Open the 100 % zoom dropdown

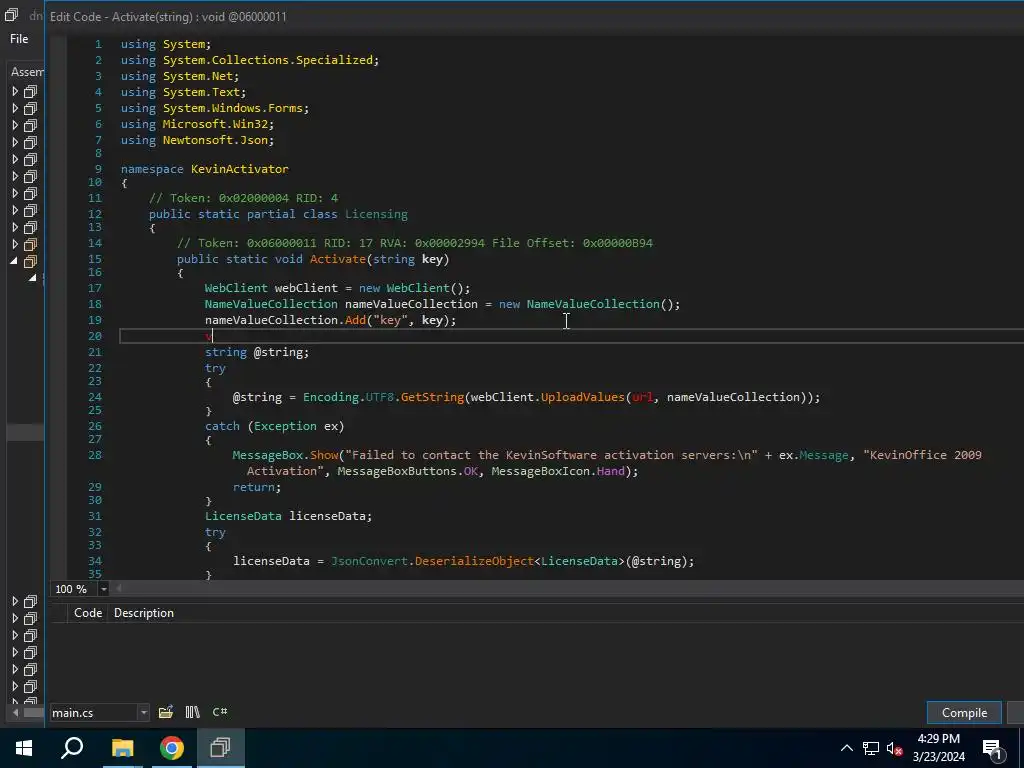[103, 589]
